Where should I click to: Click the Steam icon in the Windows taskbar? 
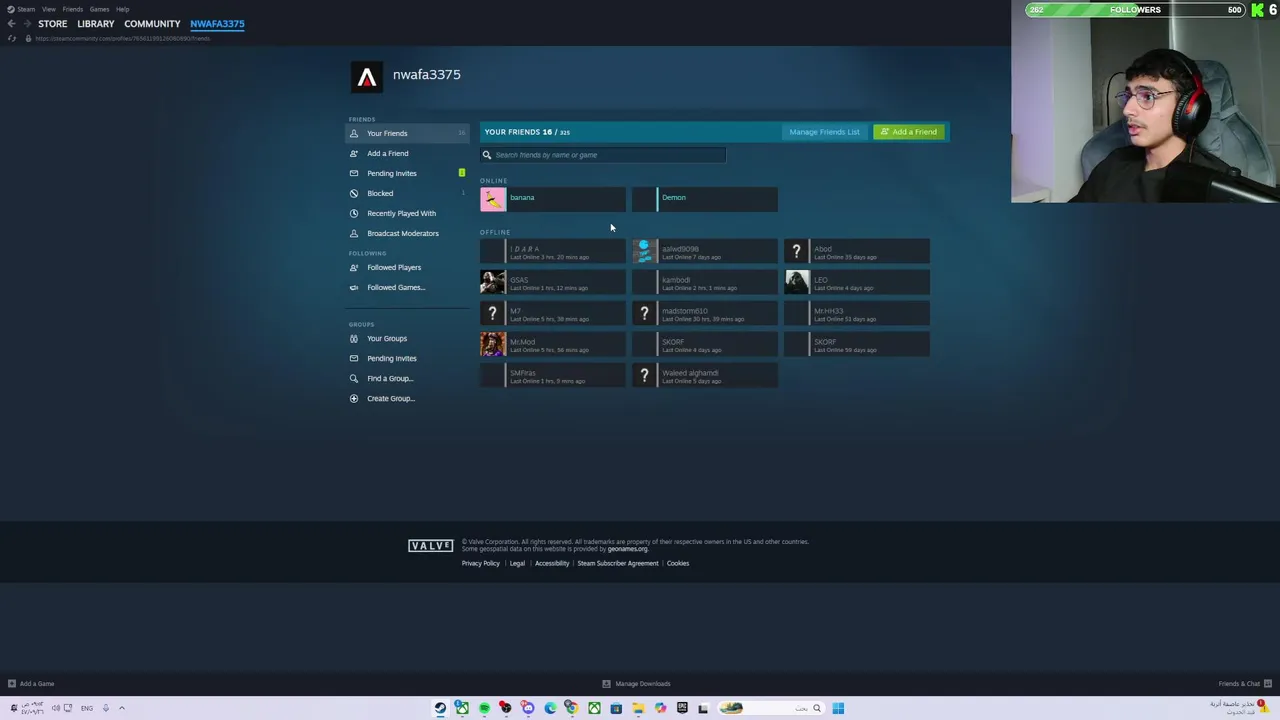tap(440, 708)
